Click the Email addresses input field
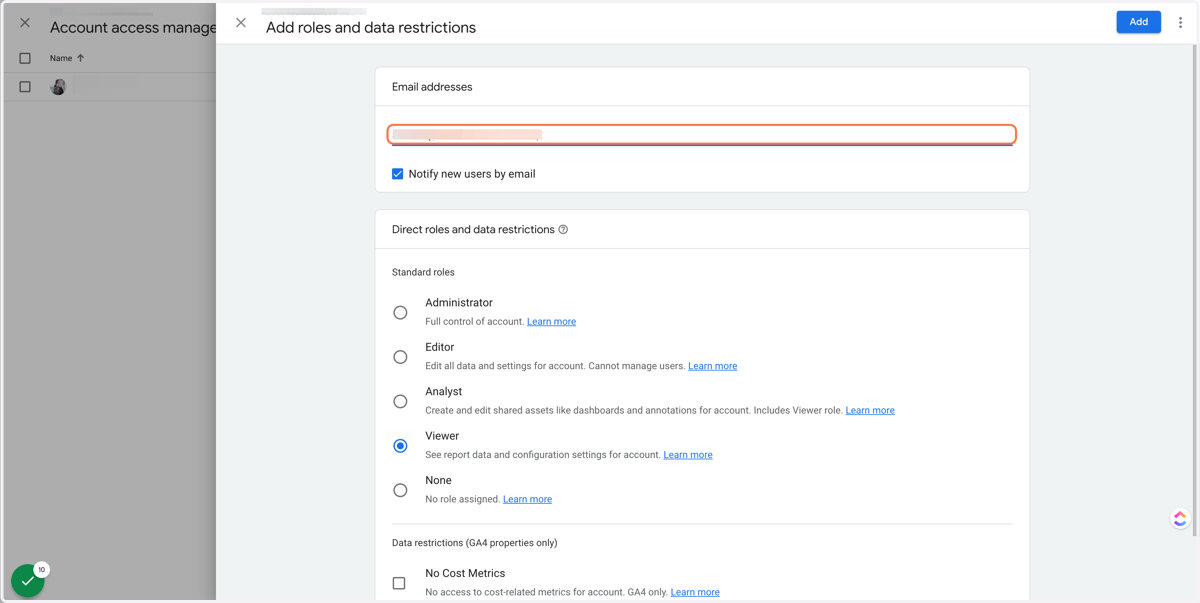This screenshot has height=603, width=1200. tap(702, 134)
